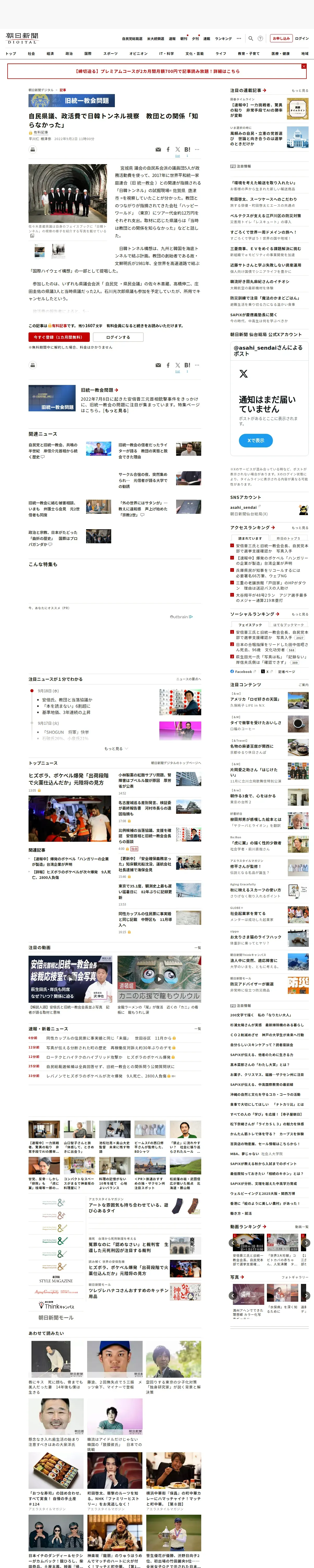Expand the header navigation more dots menu
This screenshot has width=314, height=1568.
239,38
